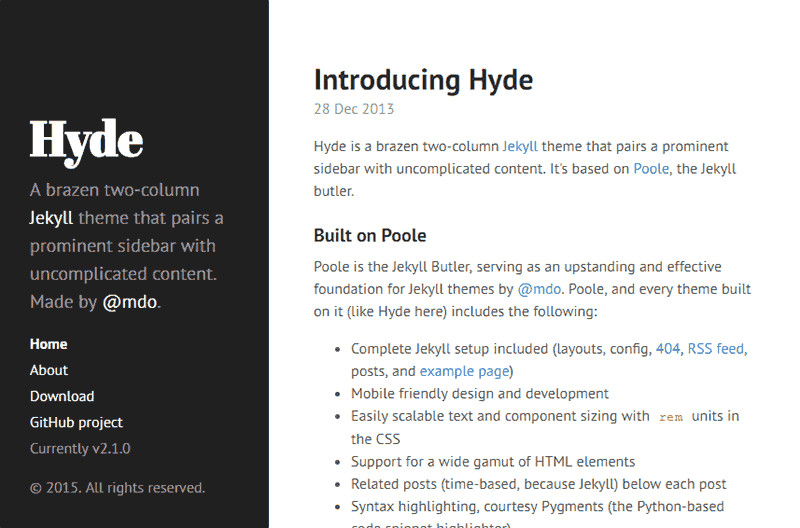Click the 28 Dec 2013 post date
Image resolution: width=800 pixels, height=528 pixels.
pyautogui.click(x=354, y=109)
